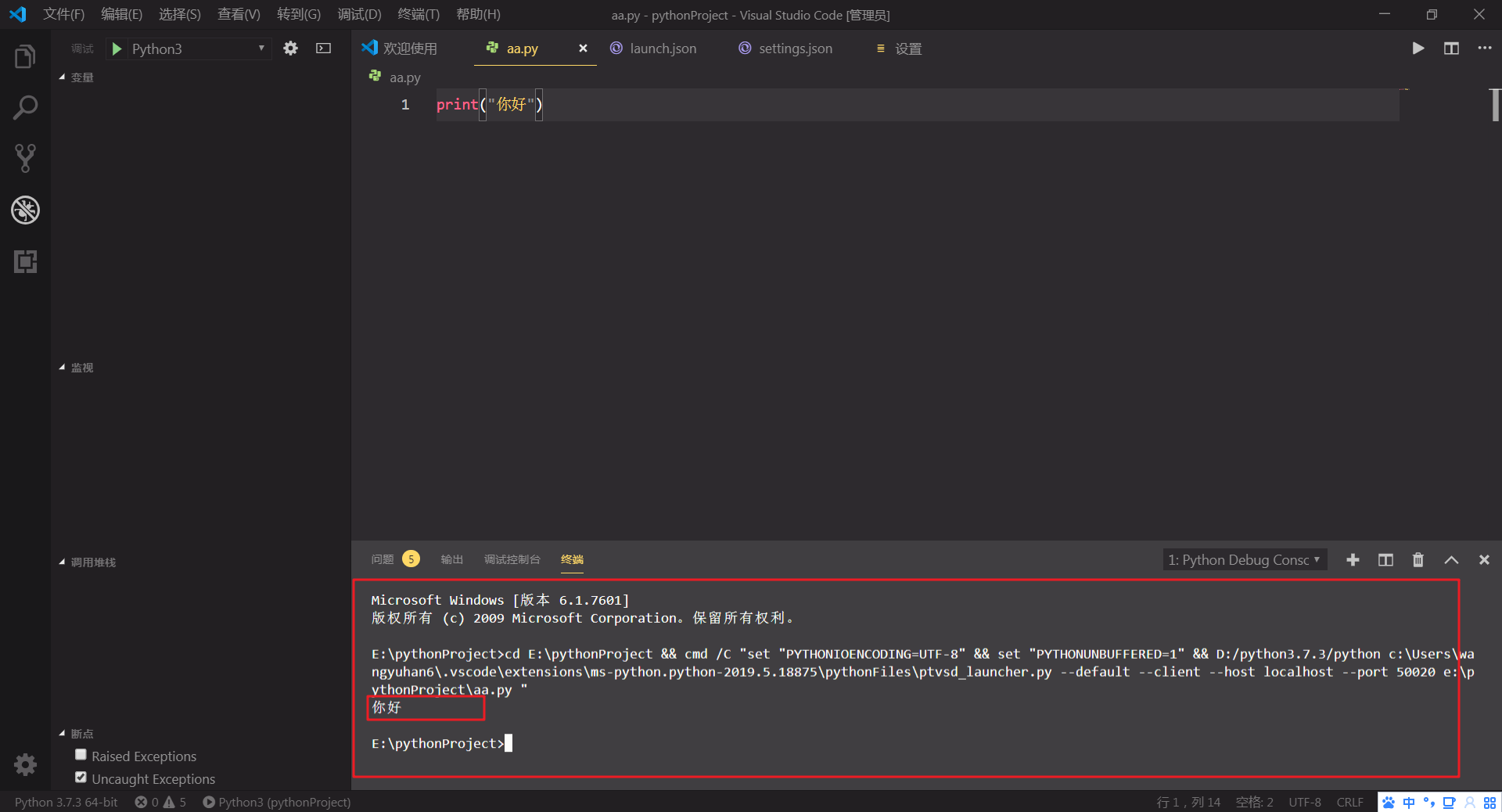Disable Uncaught Exceptions breakpoint

click(x=81, y=778)
